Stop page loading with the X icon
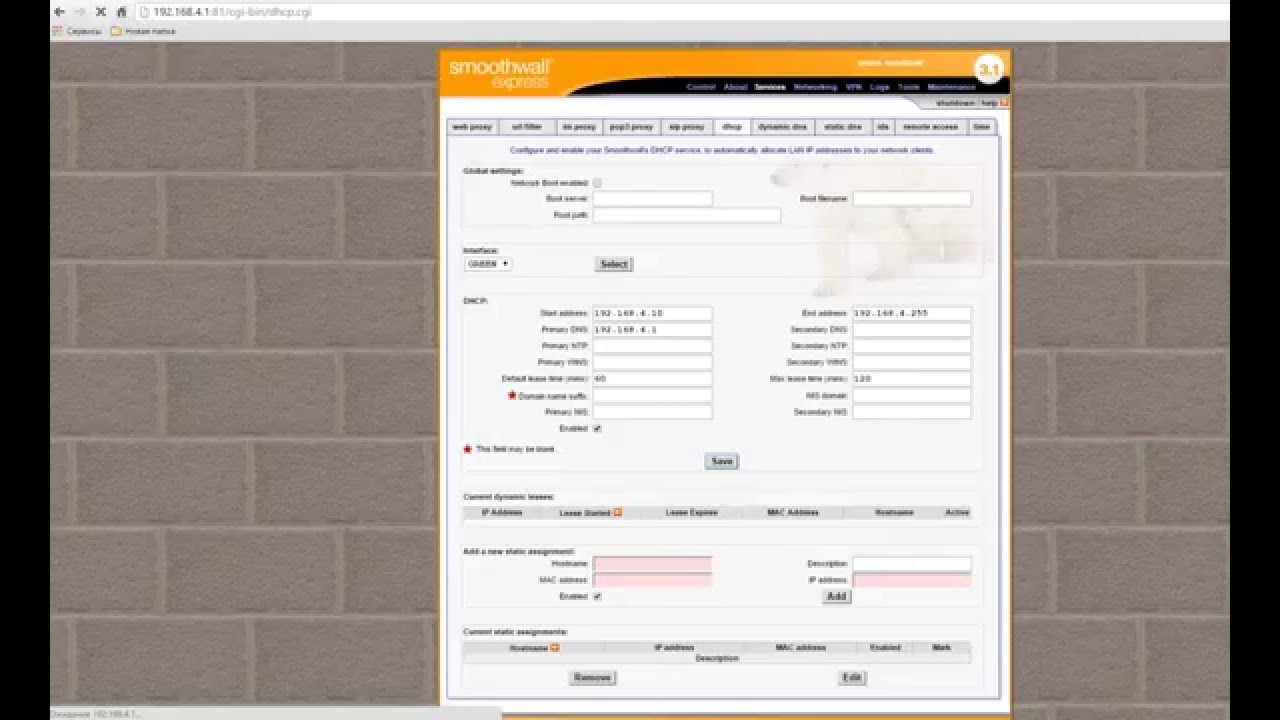 pyautogui.click(x=100, y=12)
